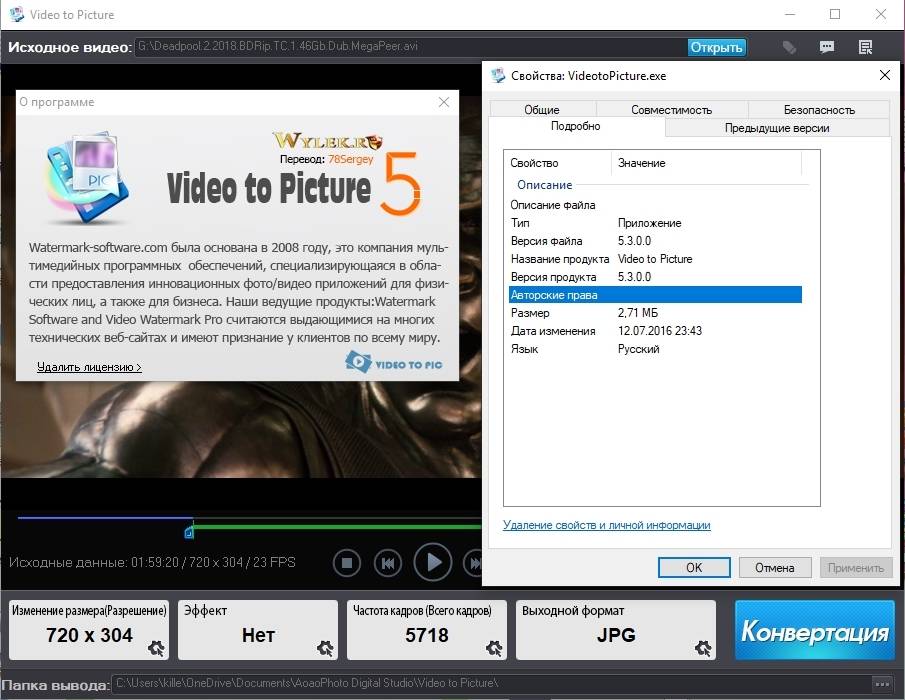Screen dimensions: 905x700
Task: Click the Применить button
Action: (x=856, y=568)
